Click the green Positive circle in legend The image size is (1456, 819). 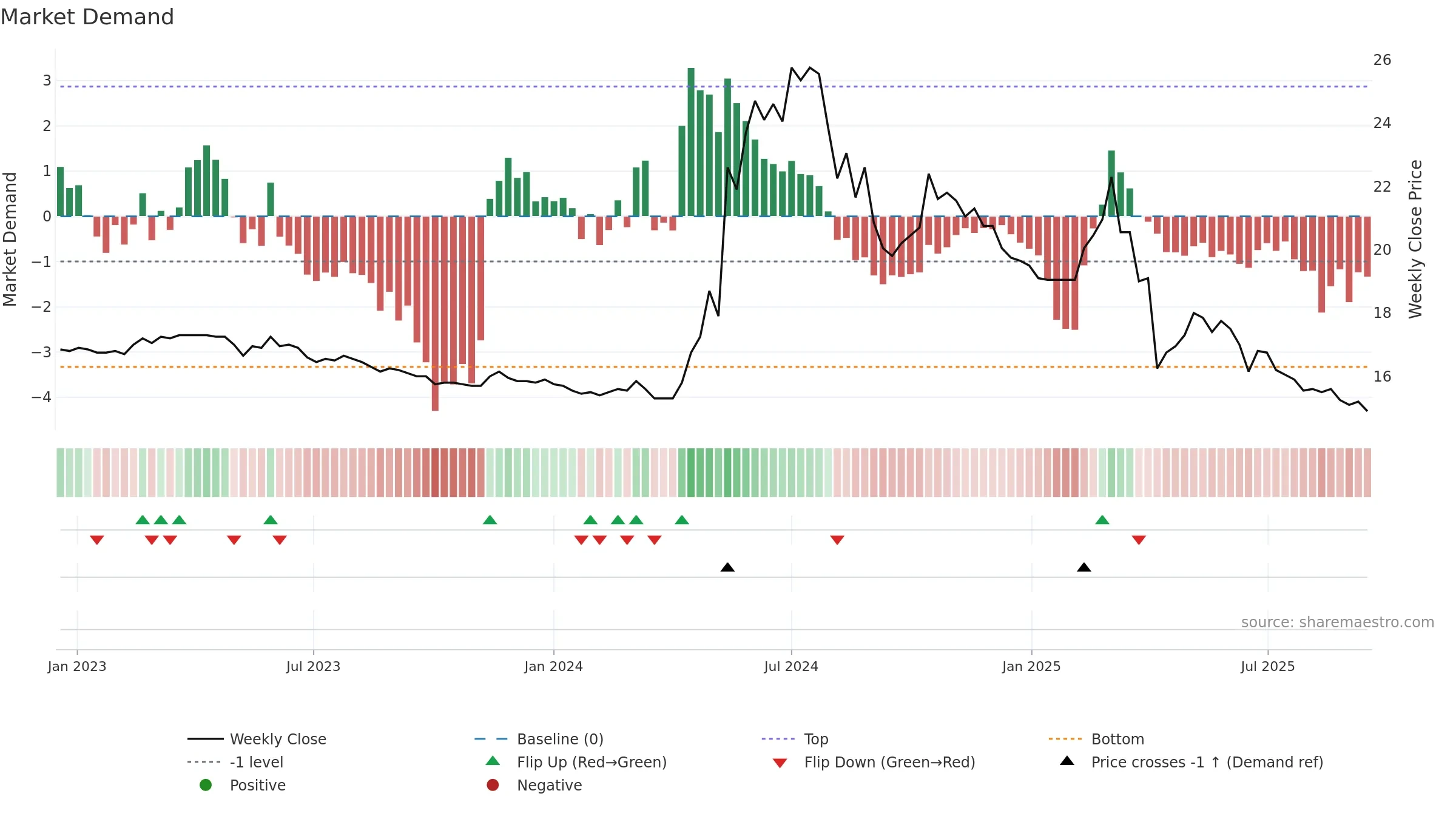click(206, 785)
